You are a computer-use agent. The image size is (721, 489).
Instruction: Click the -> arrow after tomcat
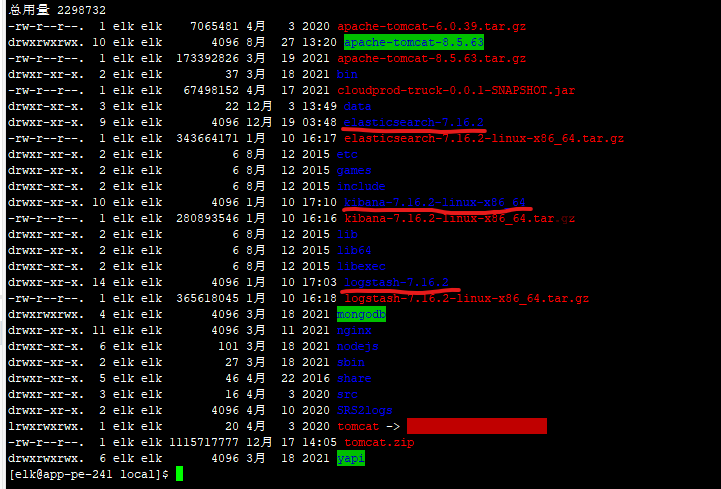(393, 426)
